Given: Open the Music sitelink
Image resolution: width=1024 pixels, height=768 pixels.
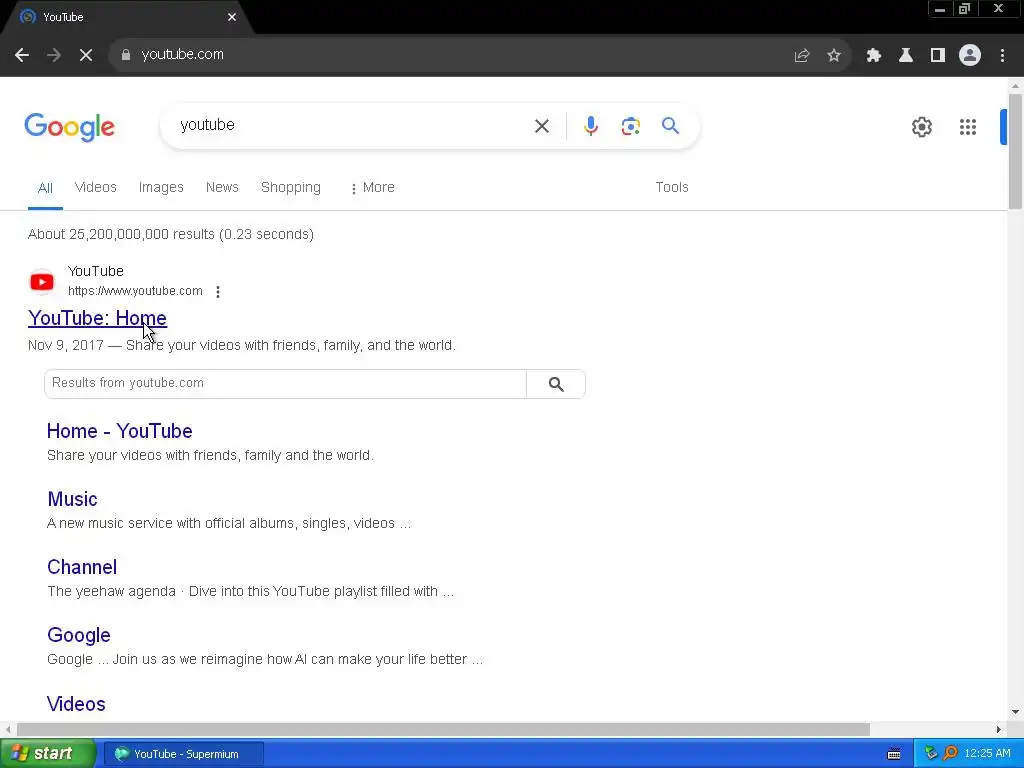Looking at the screenshot, I should tap(72, 499).
